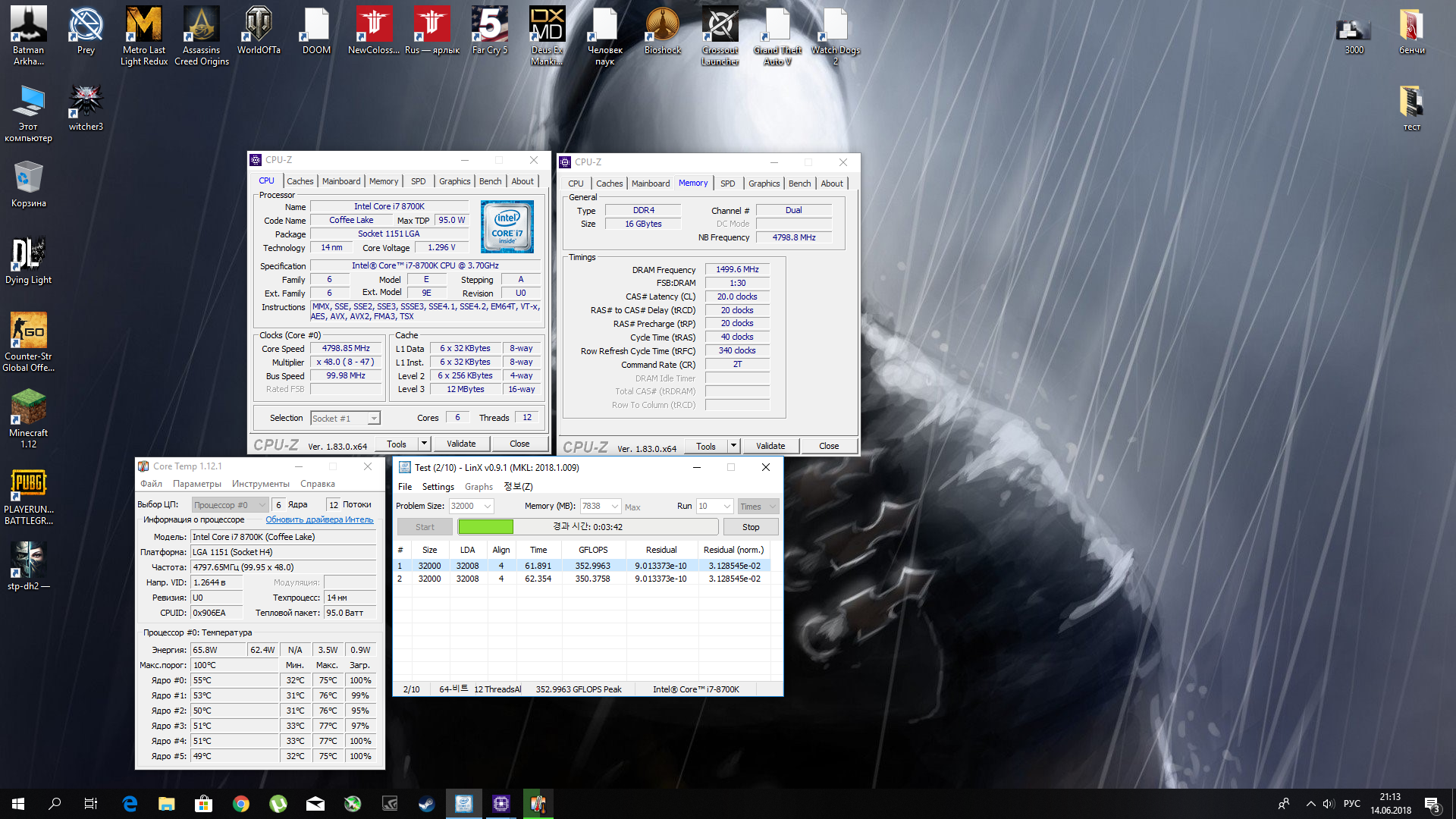Viewport: 1456px width, 819px height.
Task: Switch to the Mainboard tab in left CPU-Z
Action: point(340,181)
